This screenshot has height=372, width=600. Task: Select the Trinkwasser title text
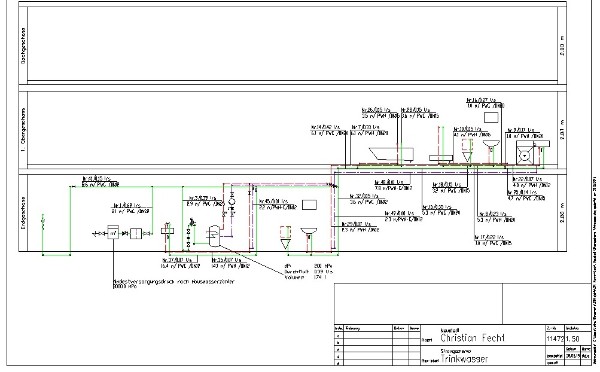click(464, 359)
